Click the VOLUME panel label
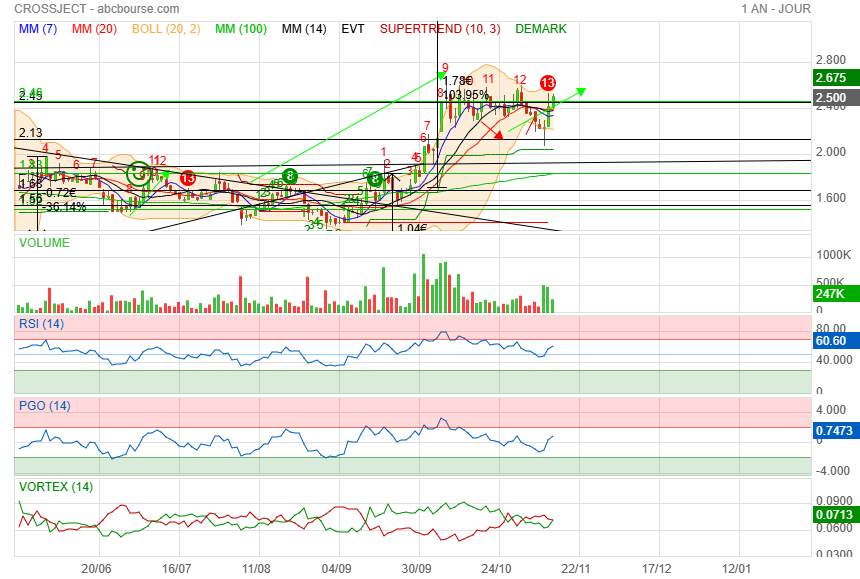Screen dimensions: 860x579 (45, 242)
